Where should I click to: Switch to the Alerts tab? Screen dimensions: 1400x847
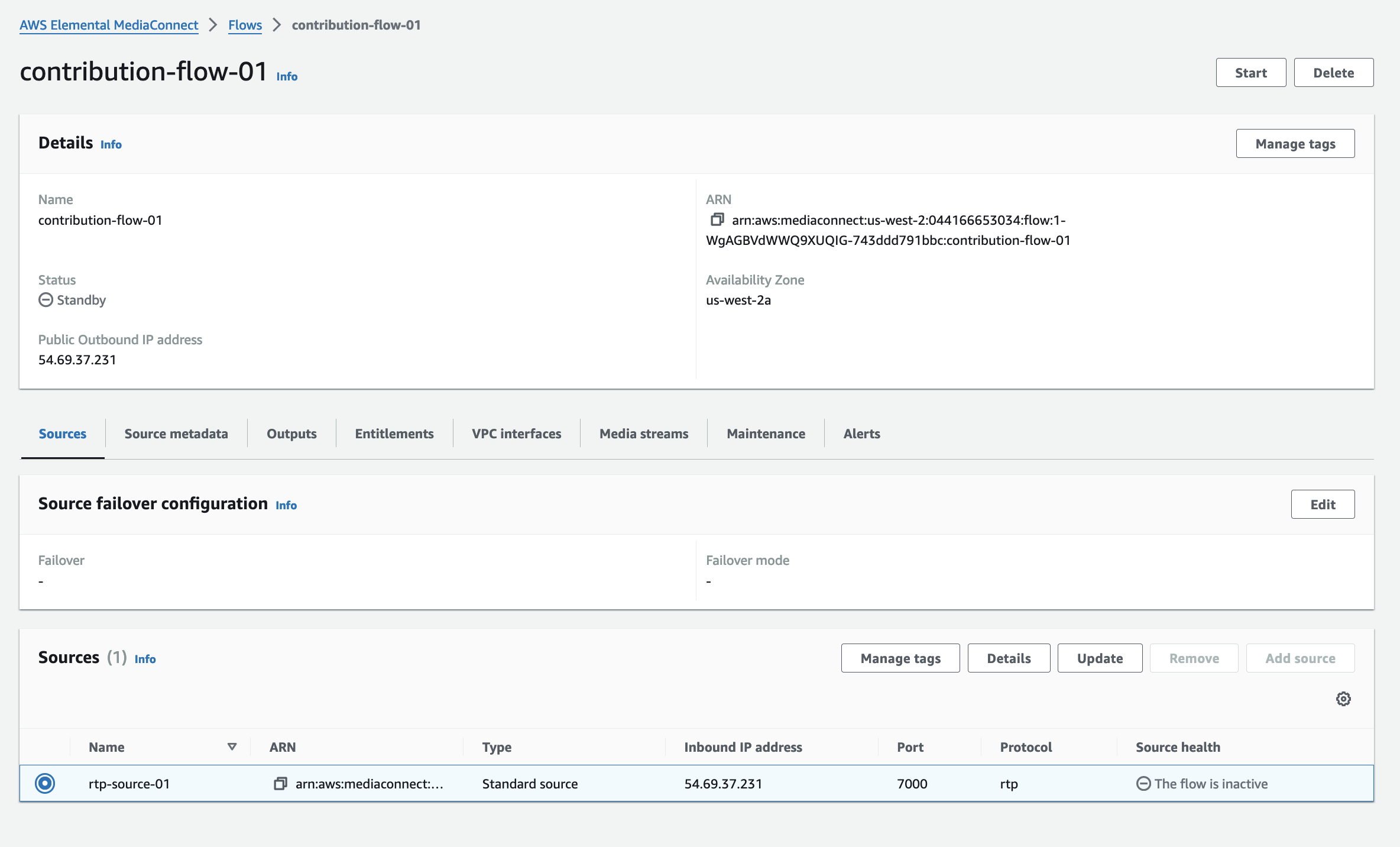pos(861,434)
